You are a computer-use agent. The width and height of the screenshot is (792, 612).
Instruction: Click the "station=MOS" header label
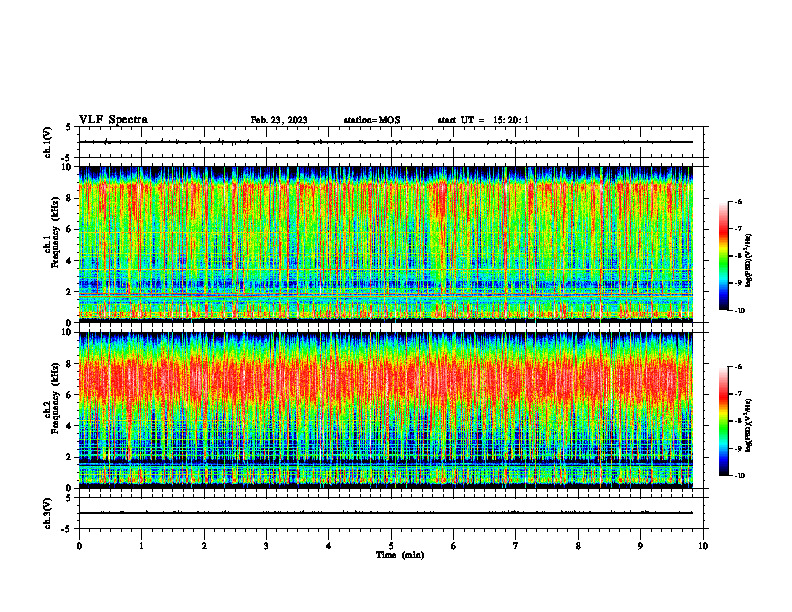372,120
